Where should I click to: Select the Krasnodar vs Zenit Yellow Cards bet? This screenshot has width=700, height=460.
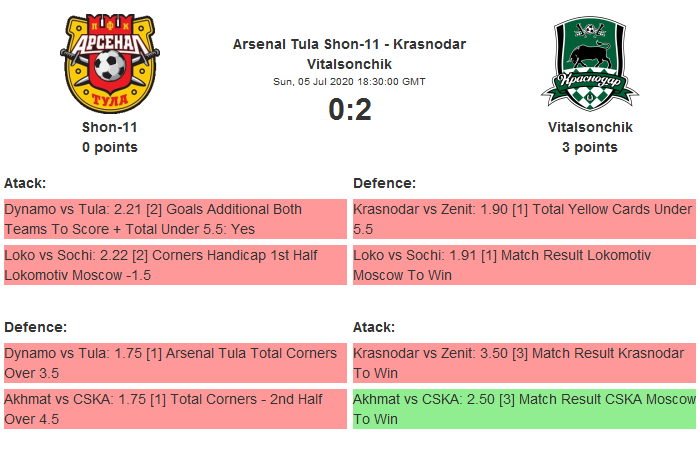coord(524,219)
